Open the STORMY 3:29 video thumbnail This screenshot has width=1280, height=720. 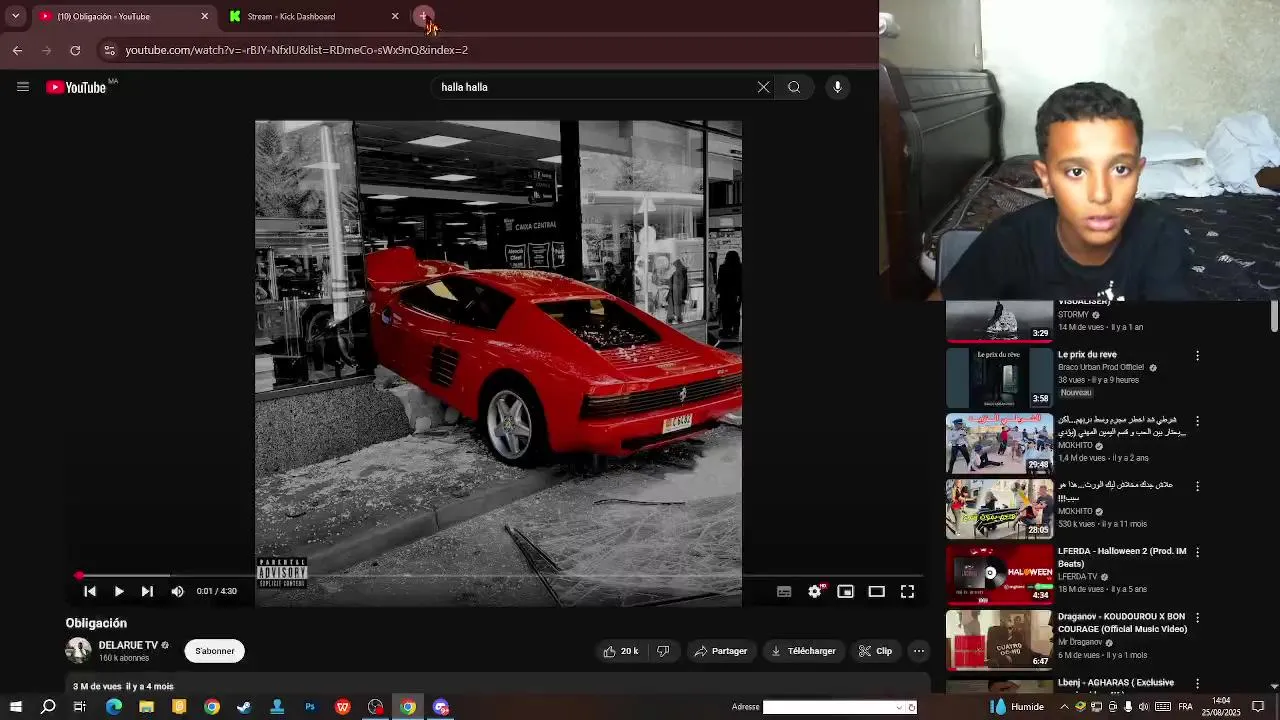tap(999, 320)
